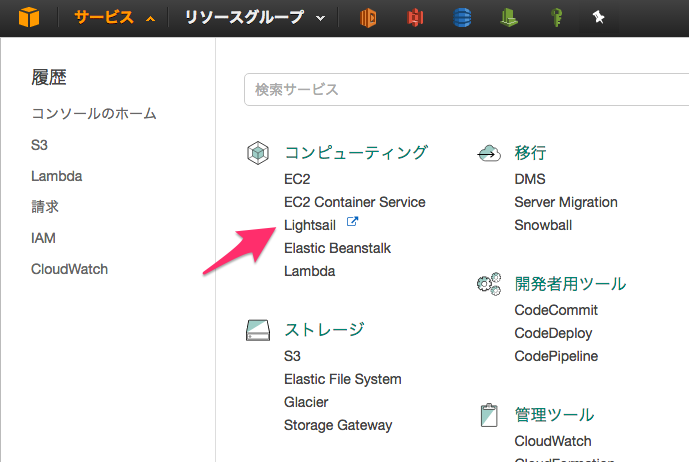The height and width of the screenshot is (462, 689).
Task: Click the Lightsail external link icon
Action: pos(352,223)
